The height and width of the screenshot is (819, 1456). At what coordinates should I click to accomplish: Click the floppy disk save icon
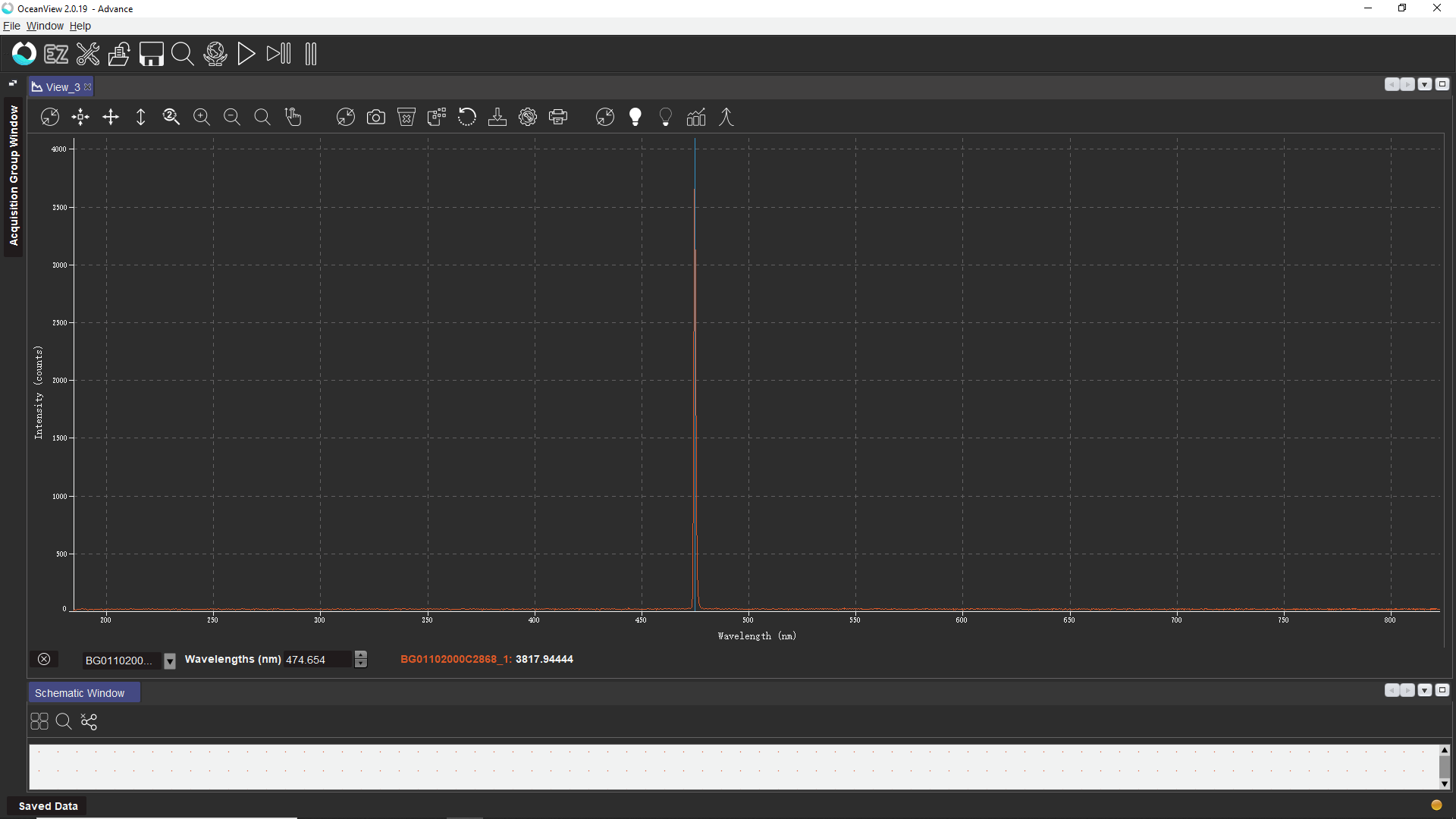pos(151,54)
